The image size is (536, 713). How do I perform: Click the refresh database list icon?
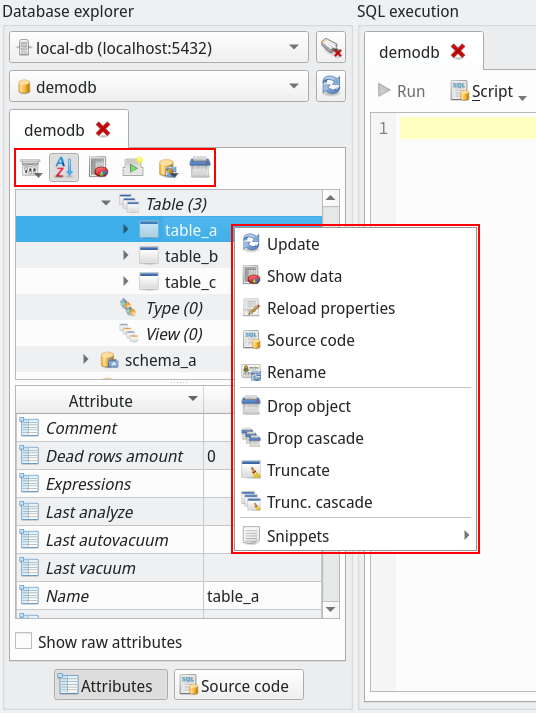[331, 85]
